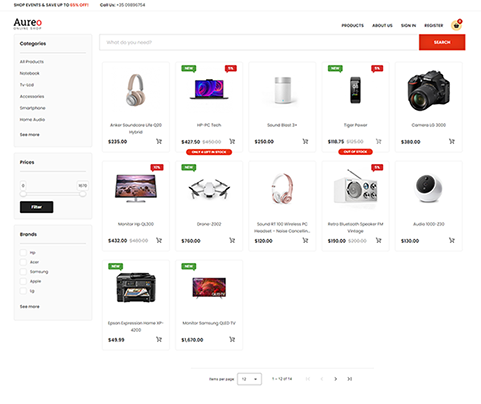Add Camera LG 3000 to cart
Viewport: 481px width, 404px height.
pyautogui.click(x=452, y=141)
